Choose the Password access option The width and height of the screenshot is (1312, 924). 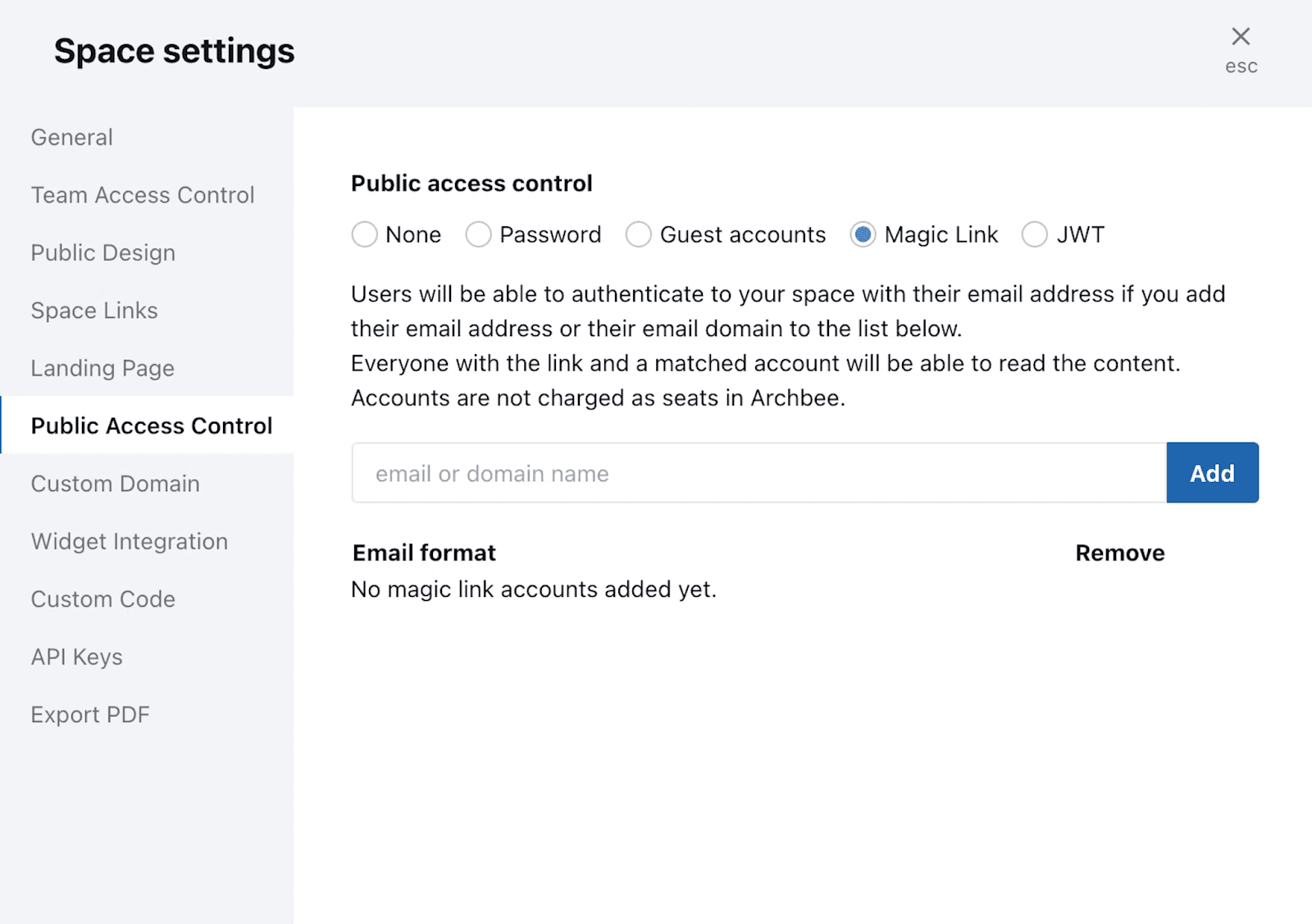tap(478, 234)
